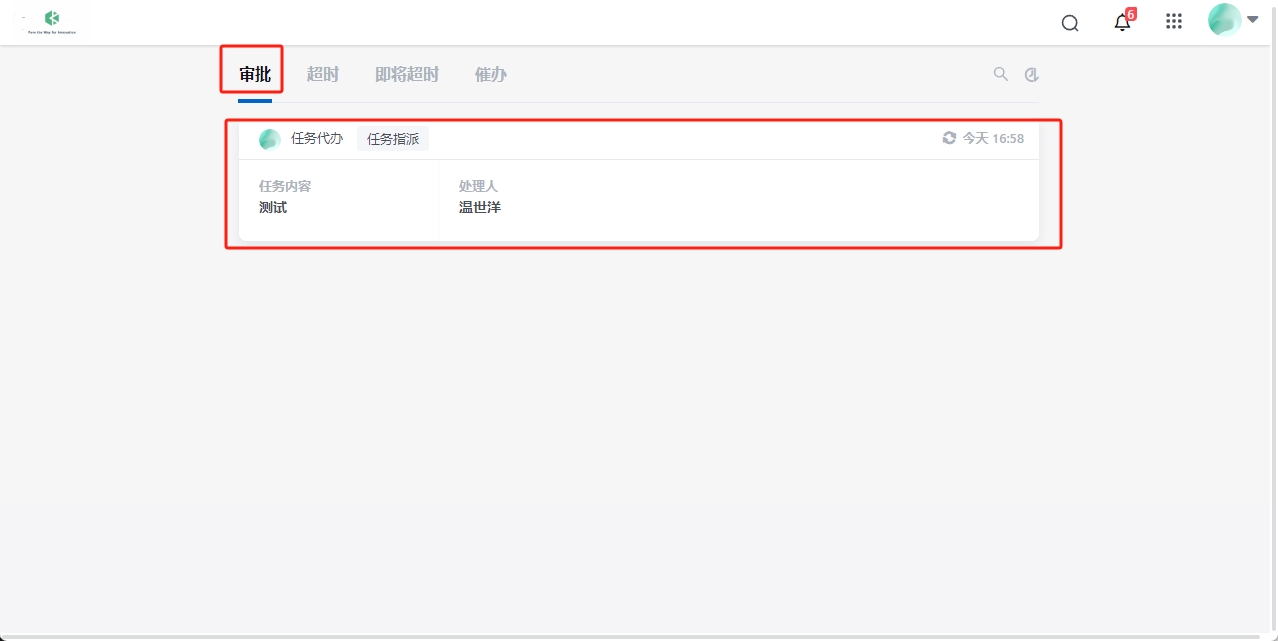This screenshot has width=1278, height=641.
Task: Click the avatar icon beside 任务代办
Action: click(269, 138)
